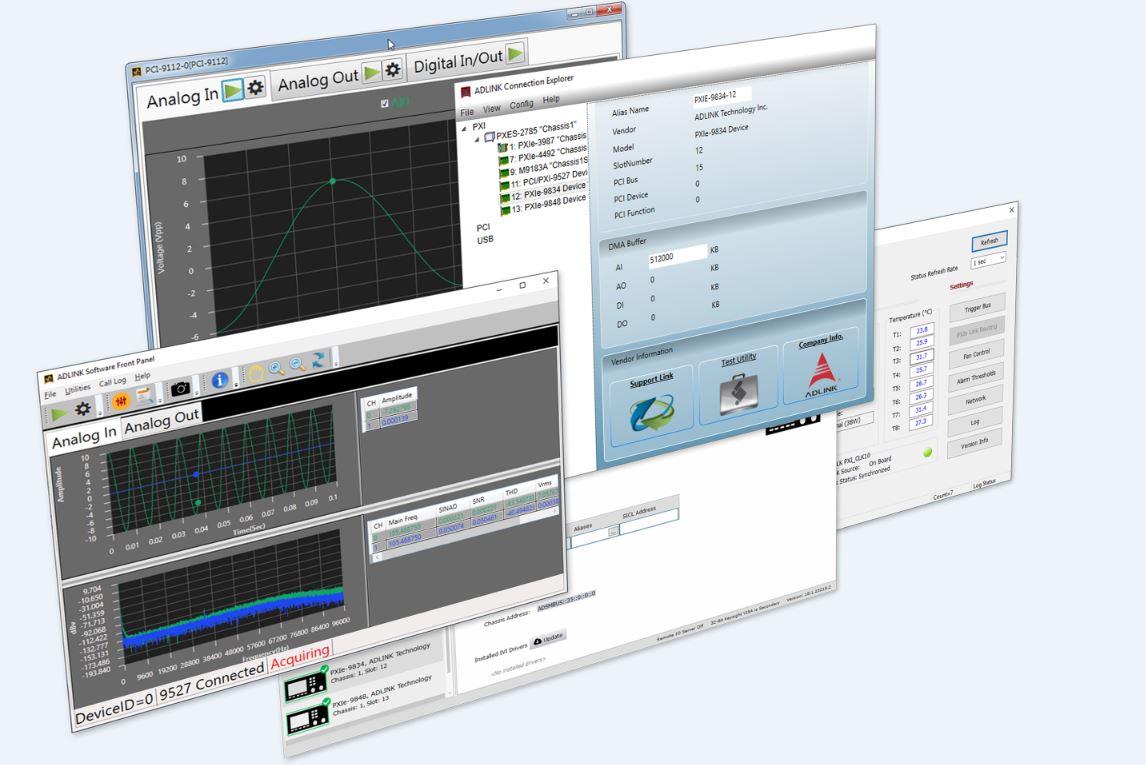
Task: Click the Fan Control button
Action: [976, 354]
